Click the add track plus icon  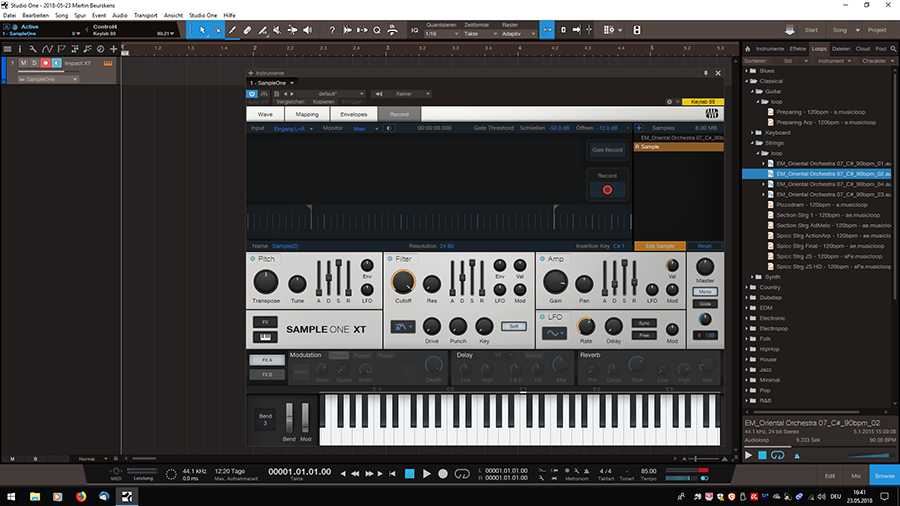point(114,49)
